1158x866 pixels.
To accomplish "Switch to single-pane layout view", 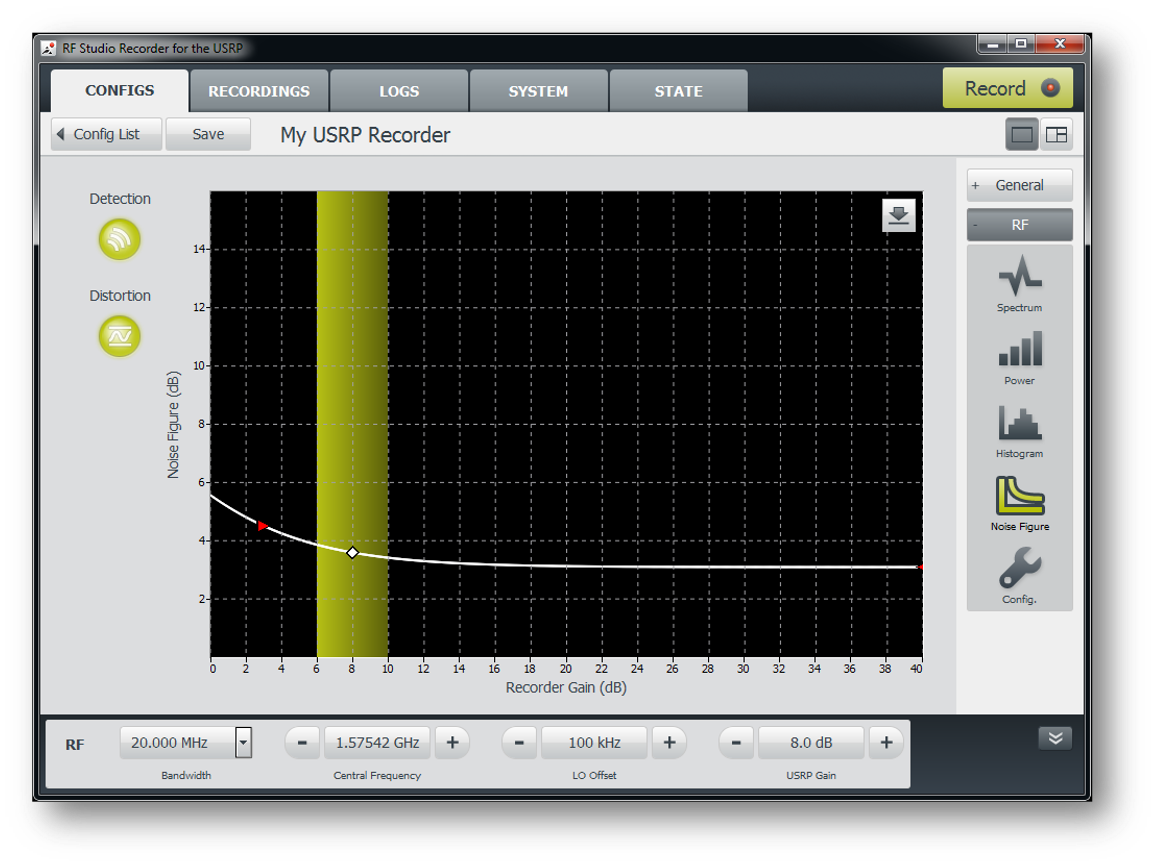I will pyautogui.click(x=1022, y=135).
